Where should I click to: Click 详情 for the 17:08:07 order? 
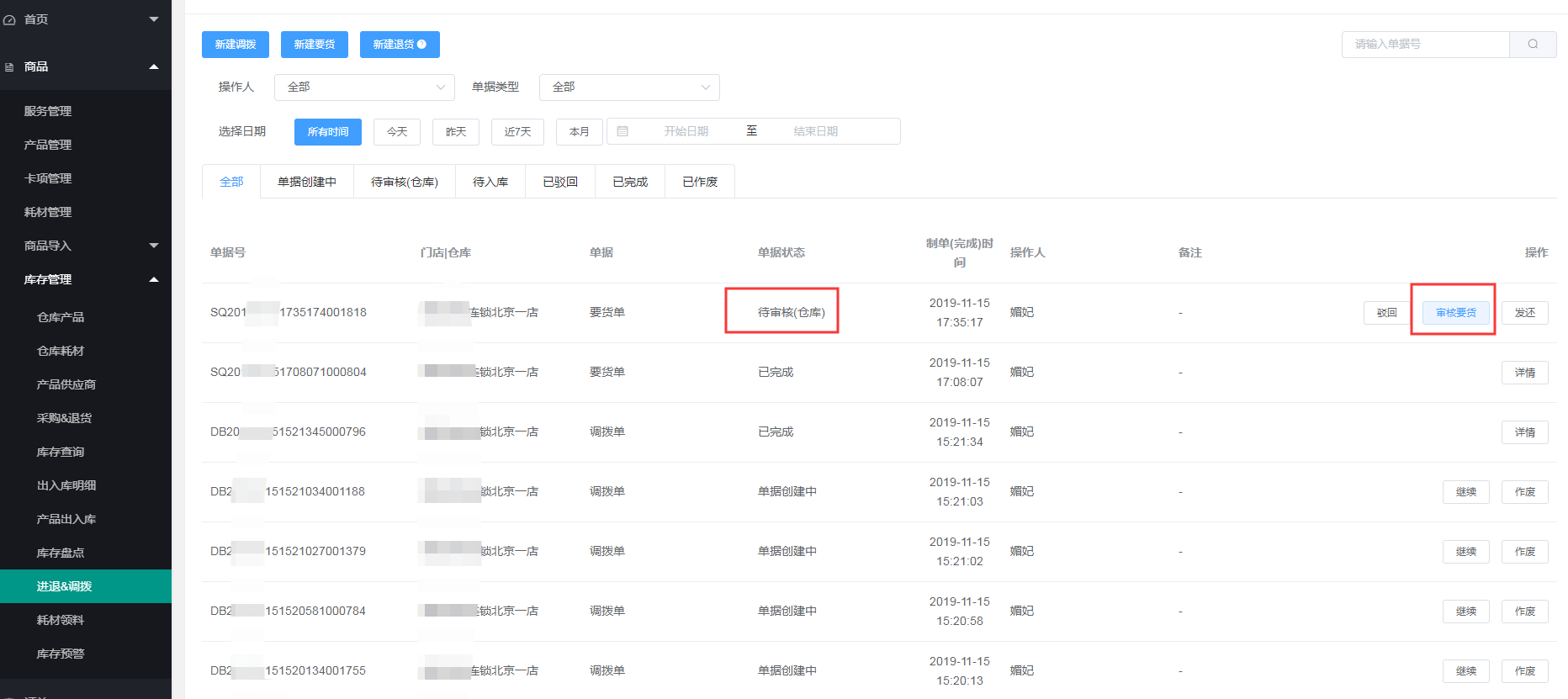(x=1525, y=373)
